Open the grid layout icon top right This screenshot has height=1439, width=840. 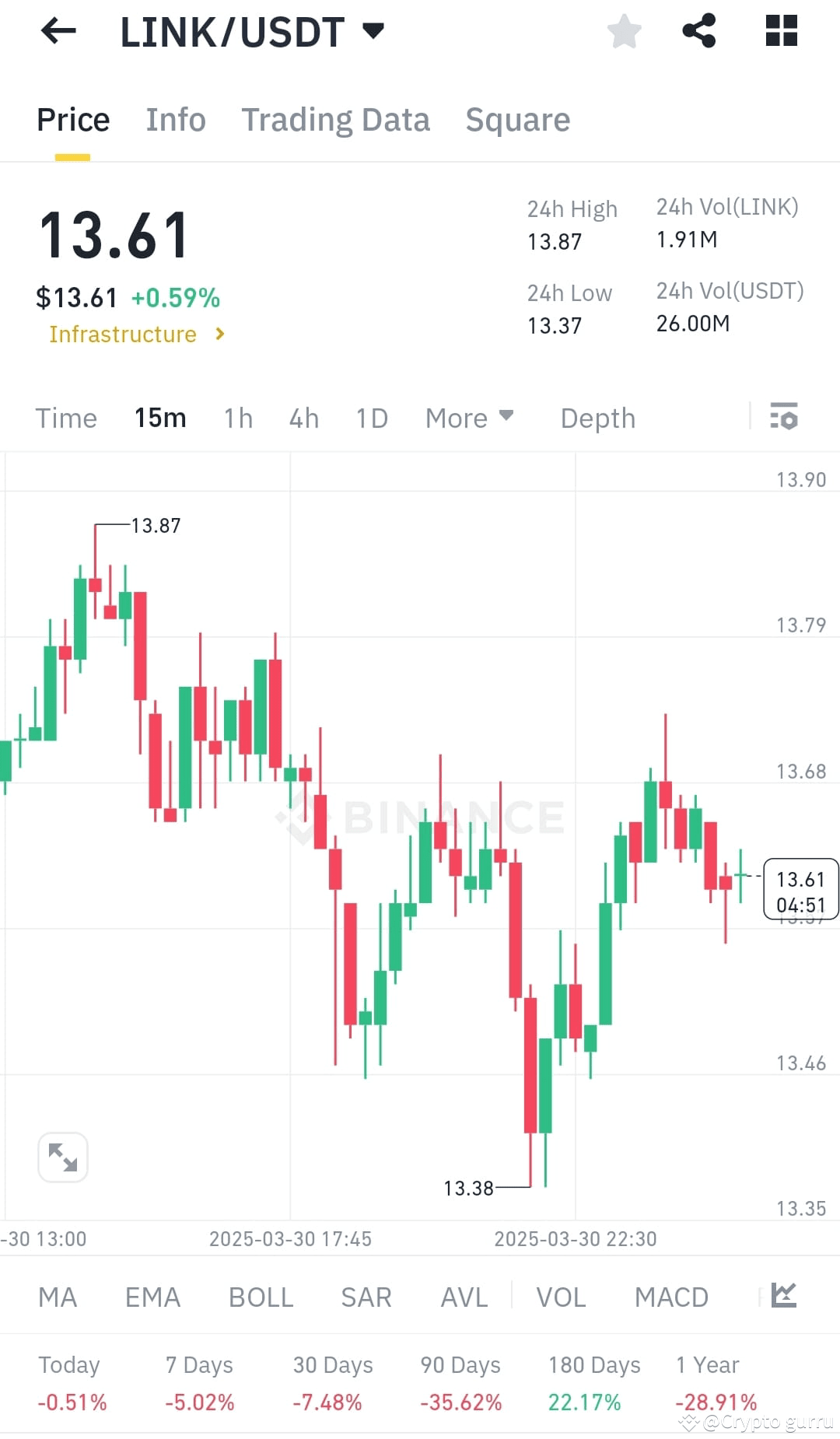click(780, 31)
